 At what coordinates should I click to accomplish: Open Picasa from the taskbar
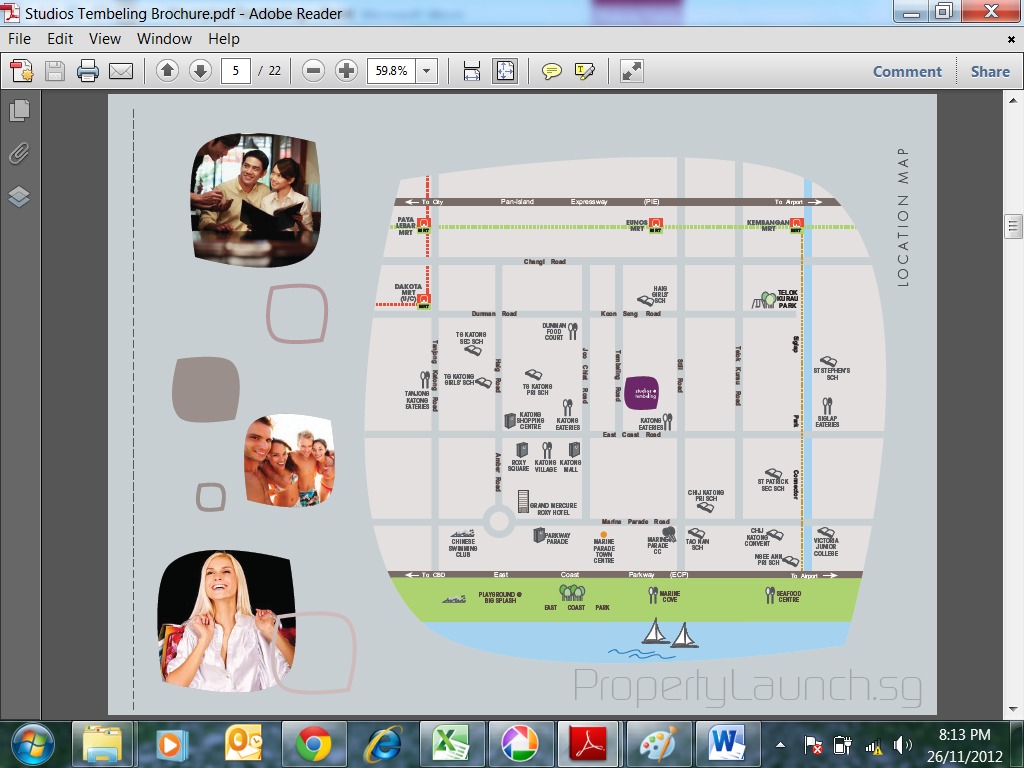[x=520, y=744]
